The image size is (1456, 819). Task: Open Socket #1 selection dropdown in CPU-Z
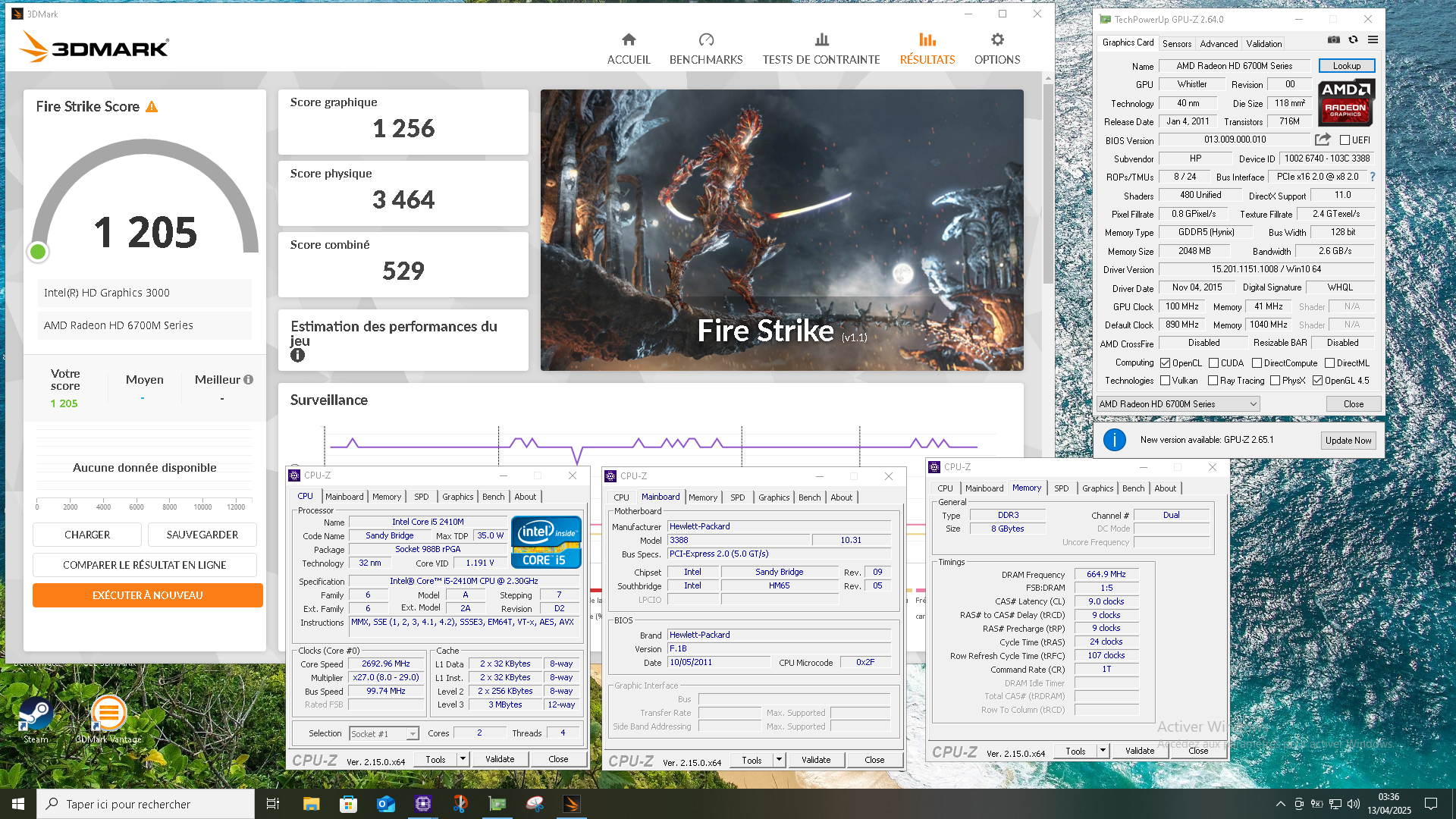(384, 734)
